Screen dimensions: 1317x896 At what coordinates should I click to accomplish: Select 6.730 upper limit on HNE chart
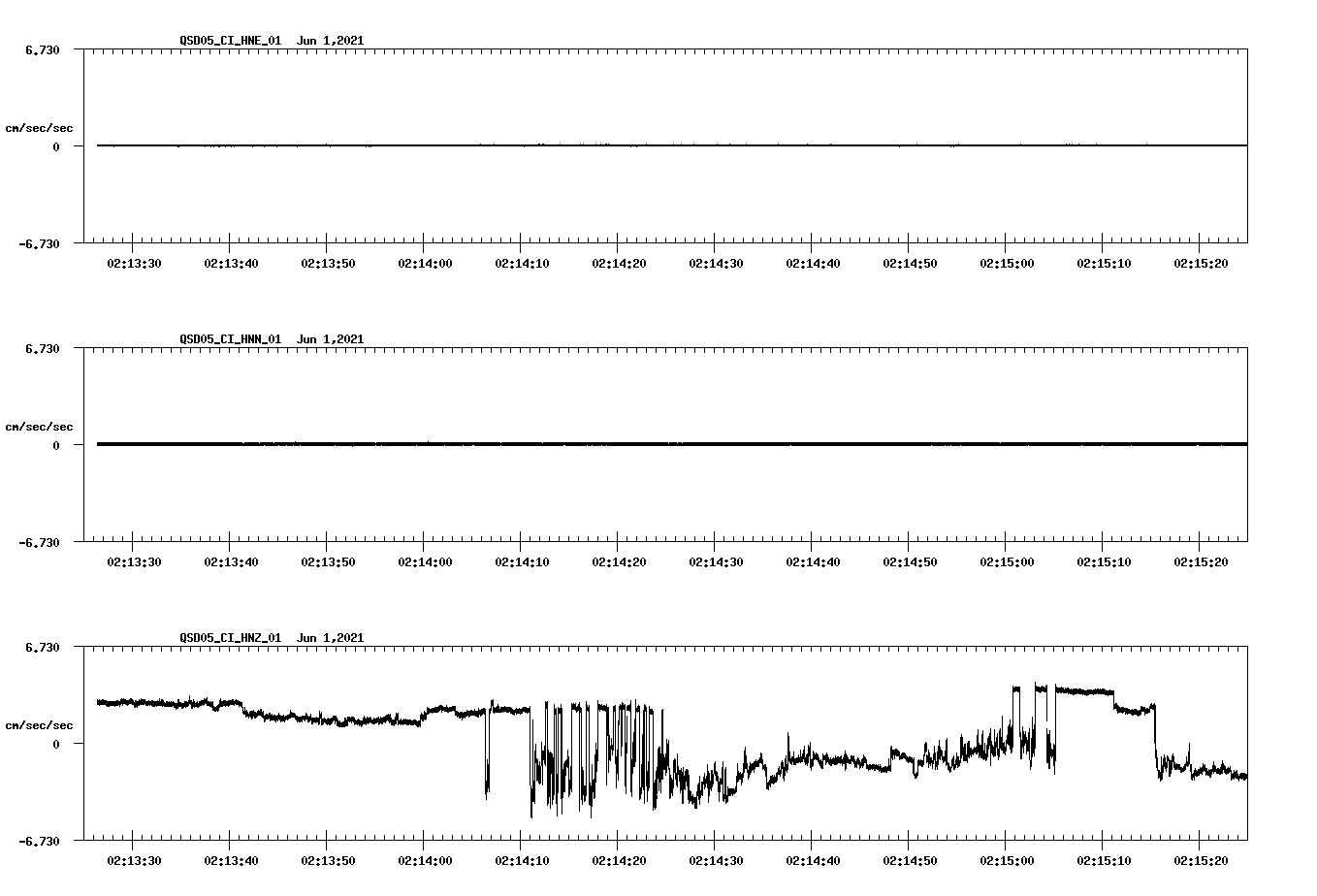pyautogui.click(x=43, y=49)
